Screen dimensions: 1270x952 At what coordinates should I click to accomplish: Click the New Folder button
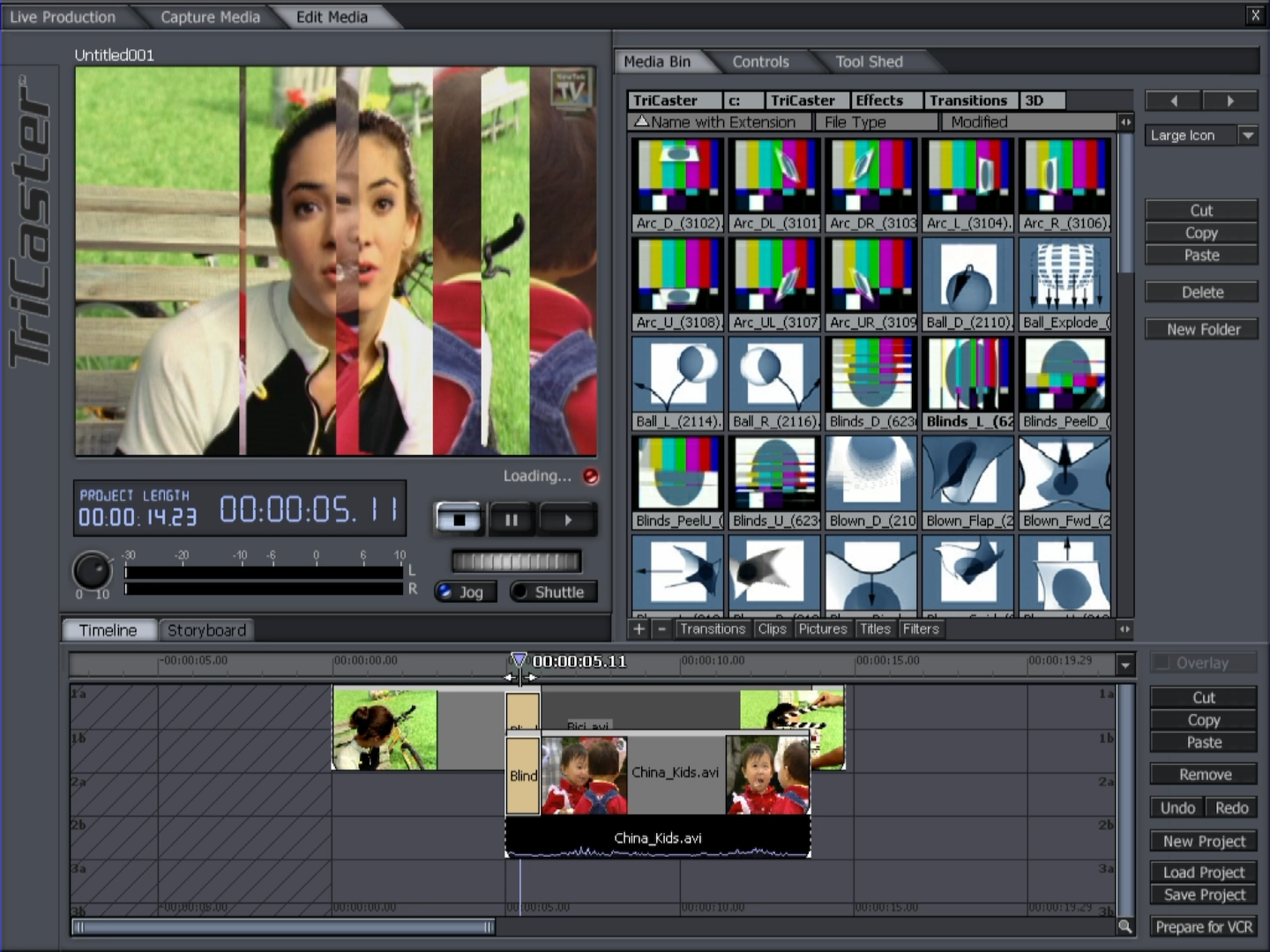tap(1202, 329)
